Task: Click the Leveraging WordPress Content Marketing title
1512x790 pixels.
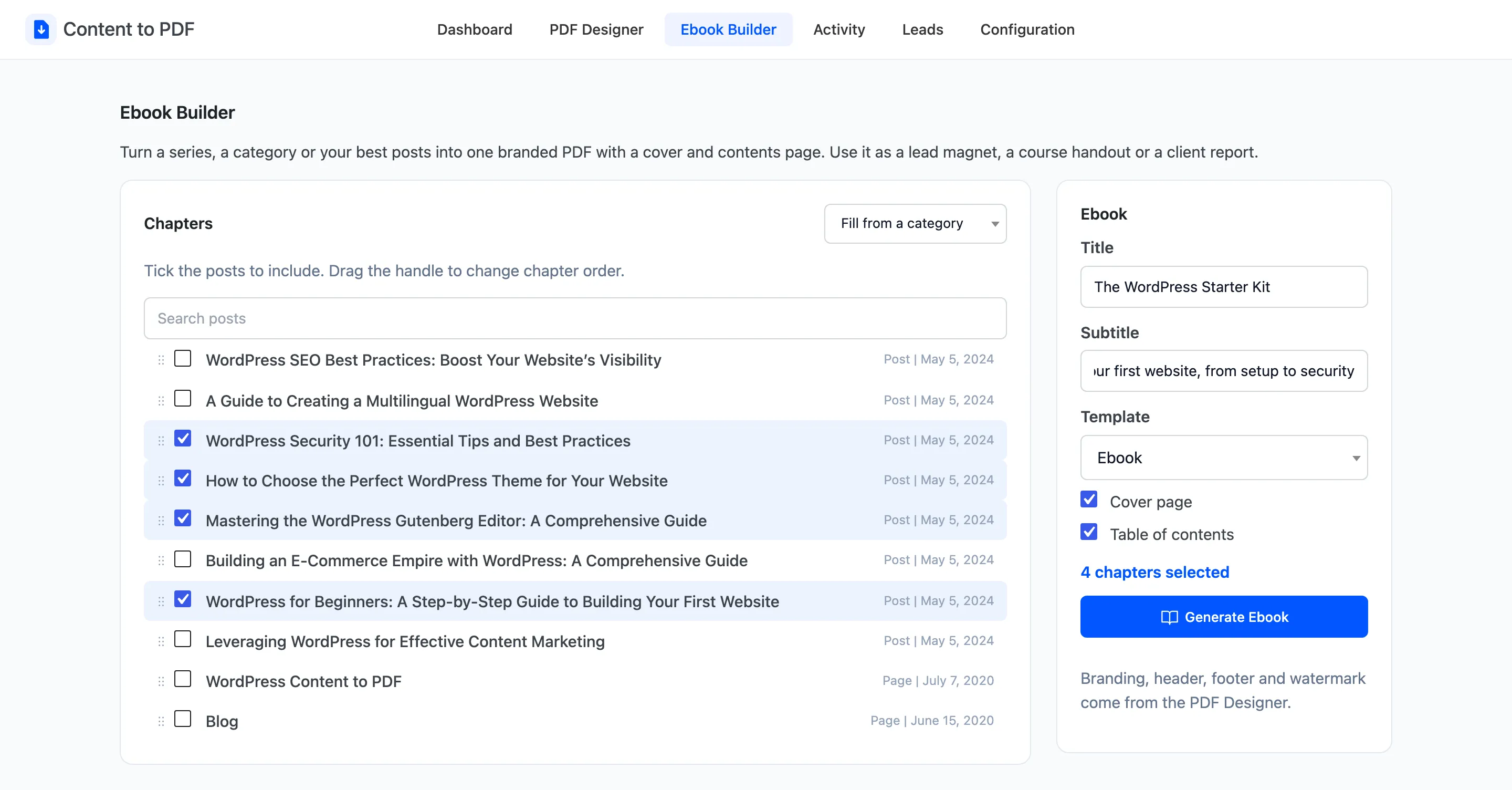Action: click(x=405, y=642)
